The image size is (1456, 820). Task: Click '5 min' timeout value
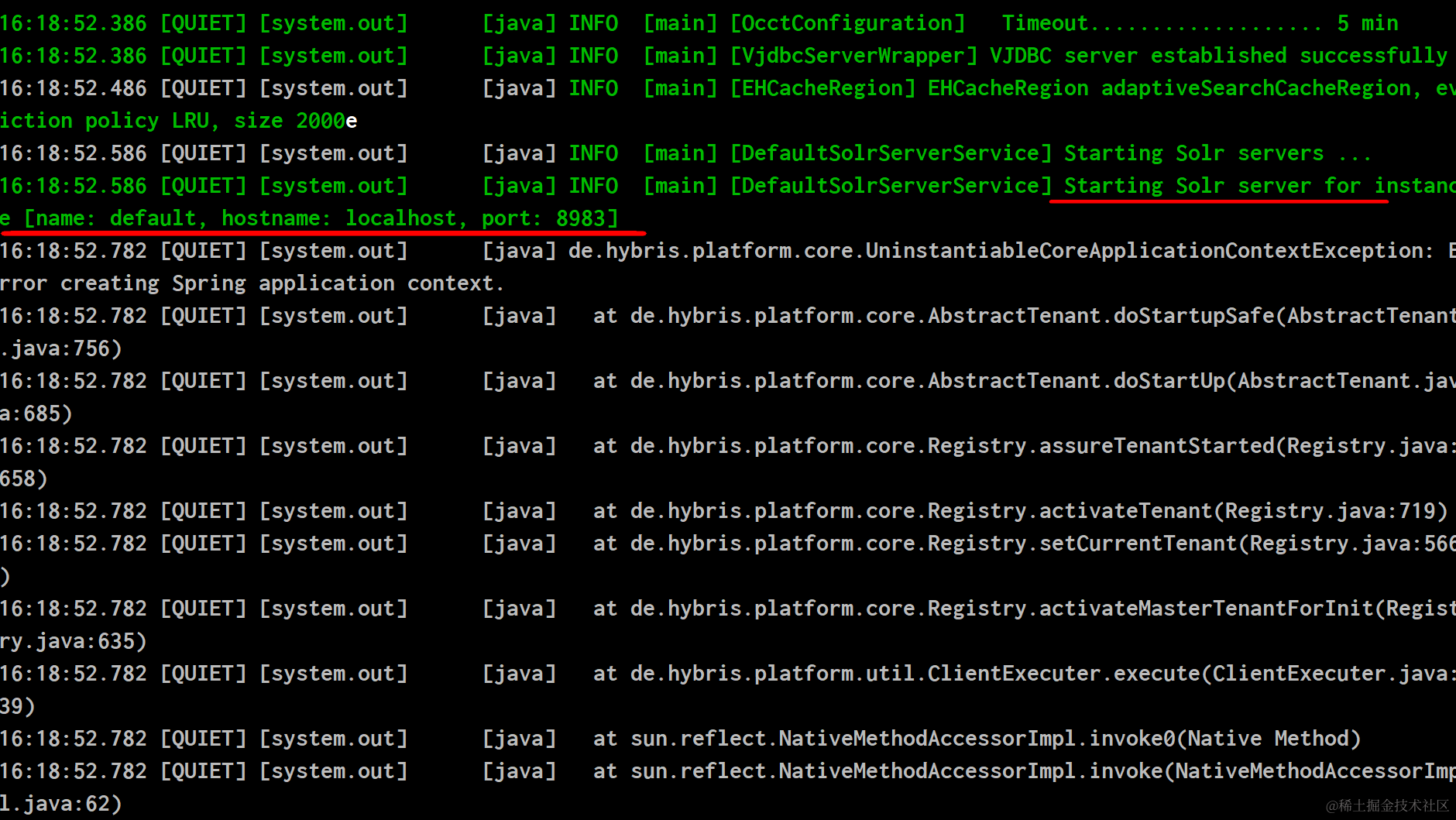point(1368,23)
